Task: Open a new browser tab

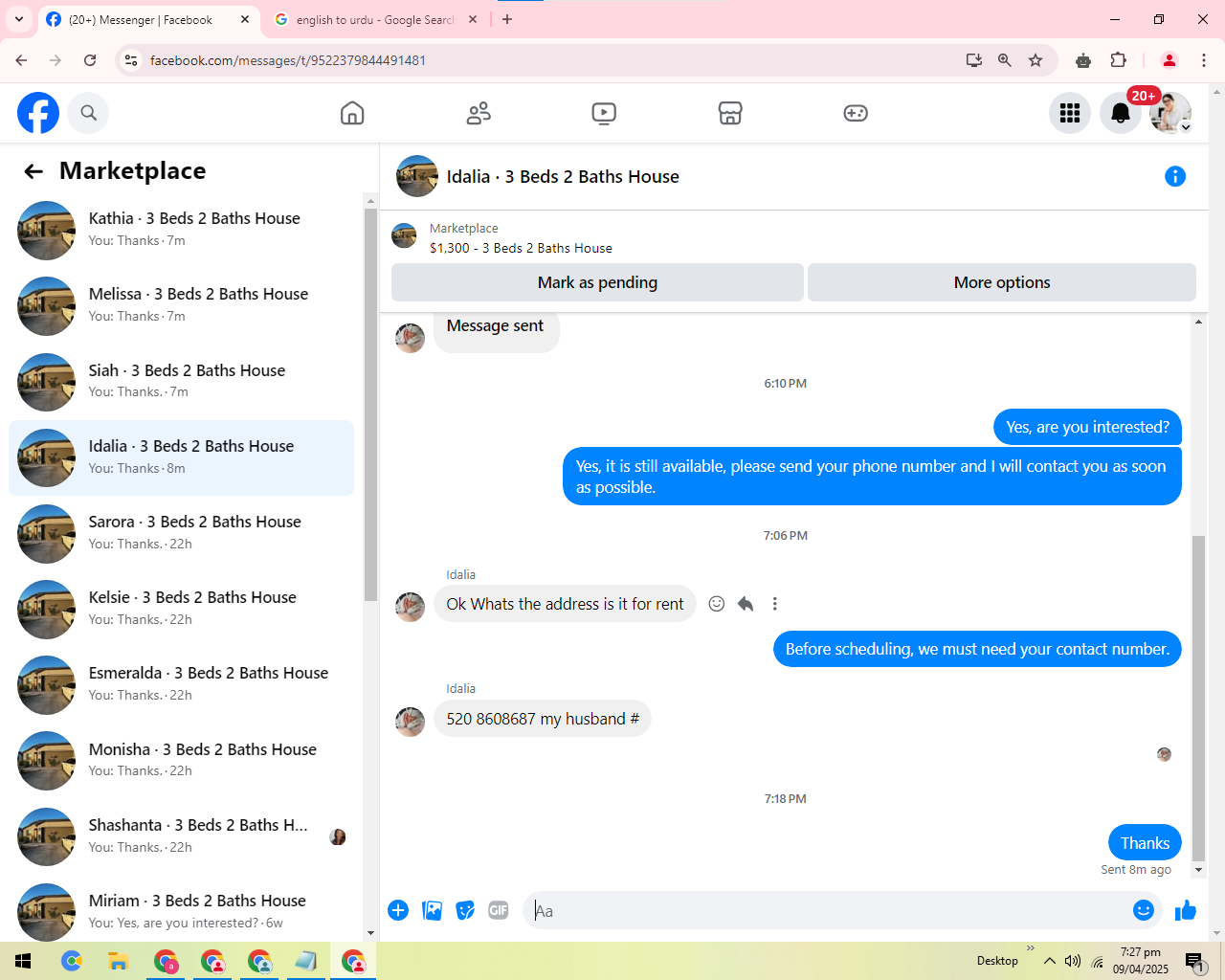Action: pos(507,19)
